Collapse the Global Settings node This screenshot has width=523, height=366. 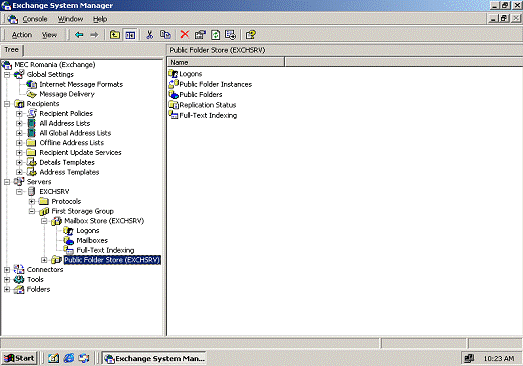pos(7,74)
